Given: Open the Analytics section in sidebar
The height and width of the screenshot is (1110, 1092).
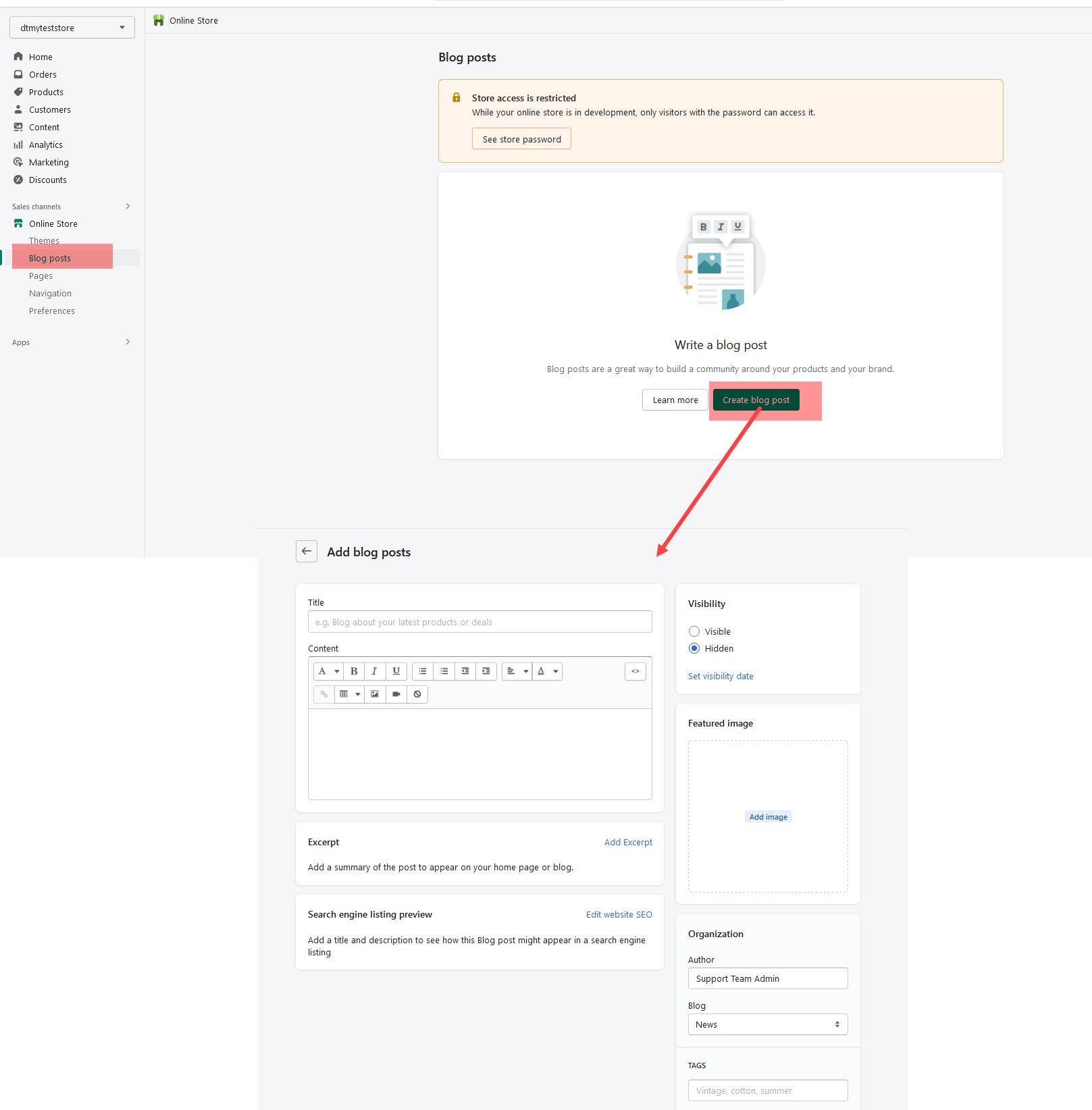Looking at the screenshot, I should (45, 144).
